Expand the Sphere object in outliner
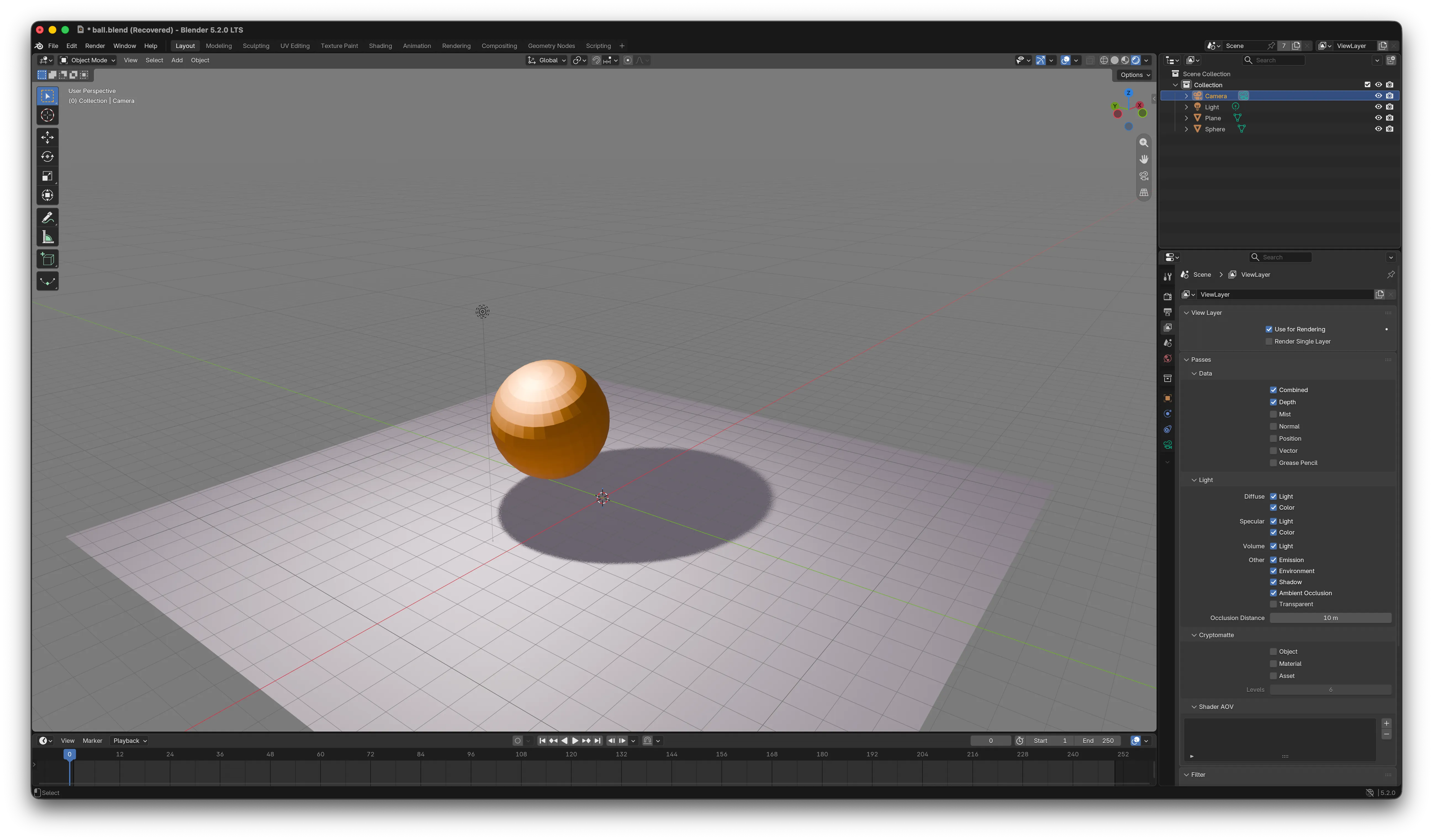Viewport: 1433px width, 840px height. tap(1186, 130)
